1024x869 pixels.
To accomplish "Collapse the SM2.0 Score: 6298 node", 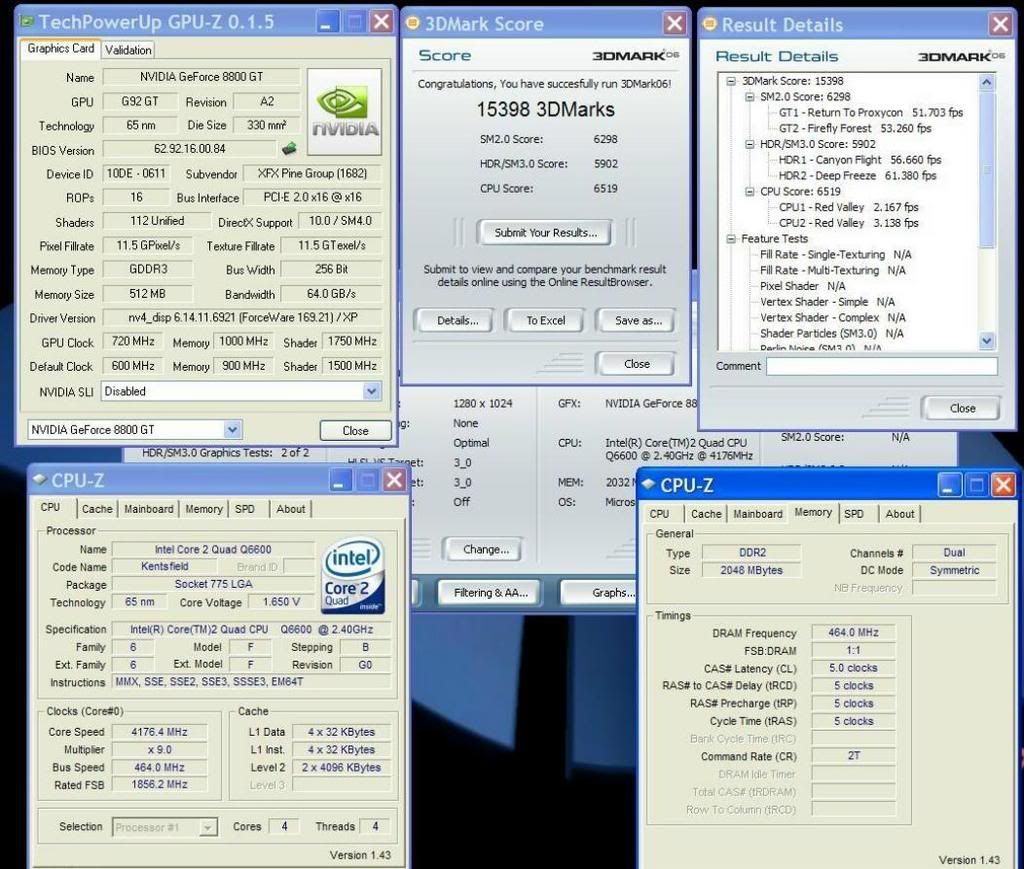I will [x=750, y=97].
